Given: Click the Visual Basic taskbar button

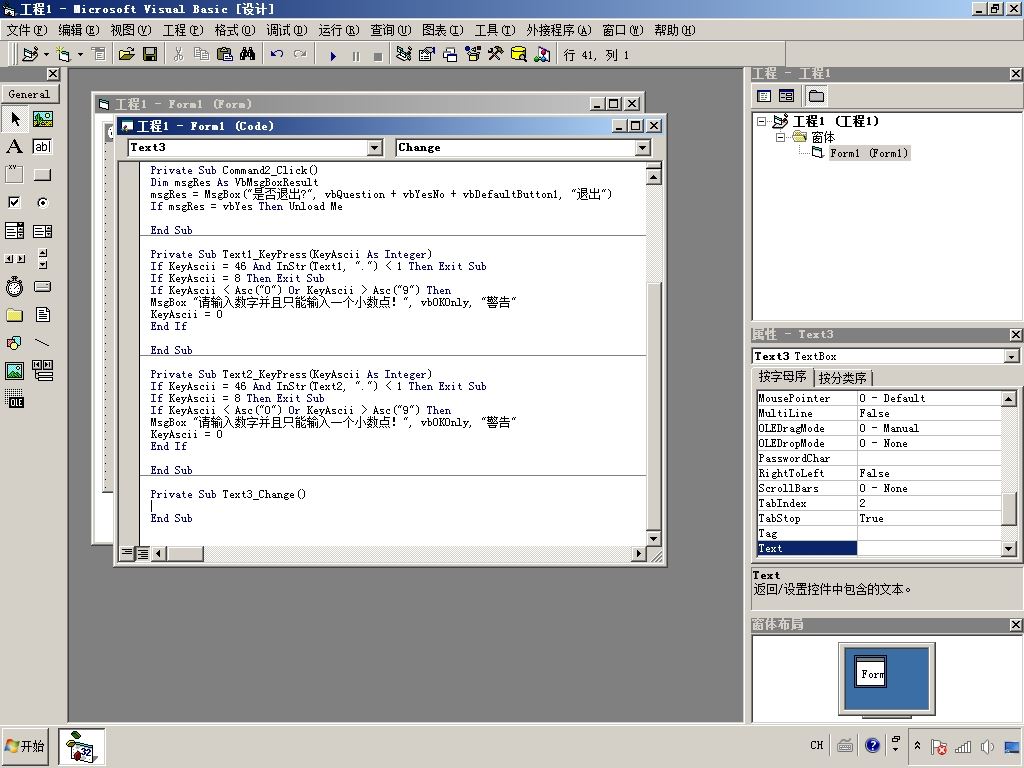Looking at the screenshot, I should point(81,746).
